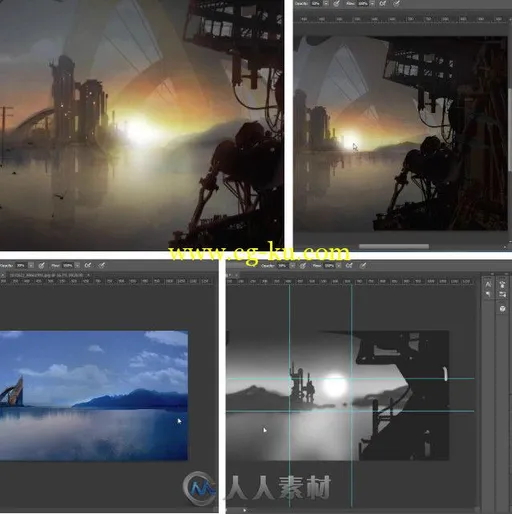Open Opacity slider arrow in bottom-right window
The image size is (512, 514).
pos(292,266)
